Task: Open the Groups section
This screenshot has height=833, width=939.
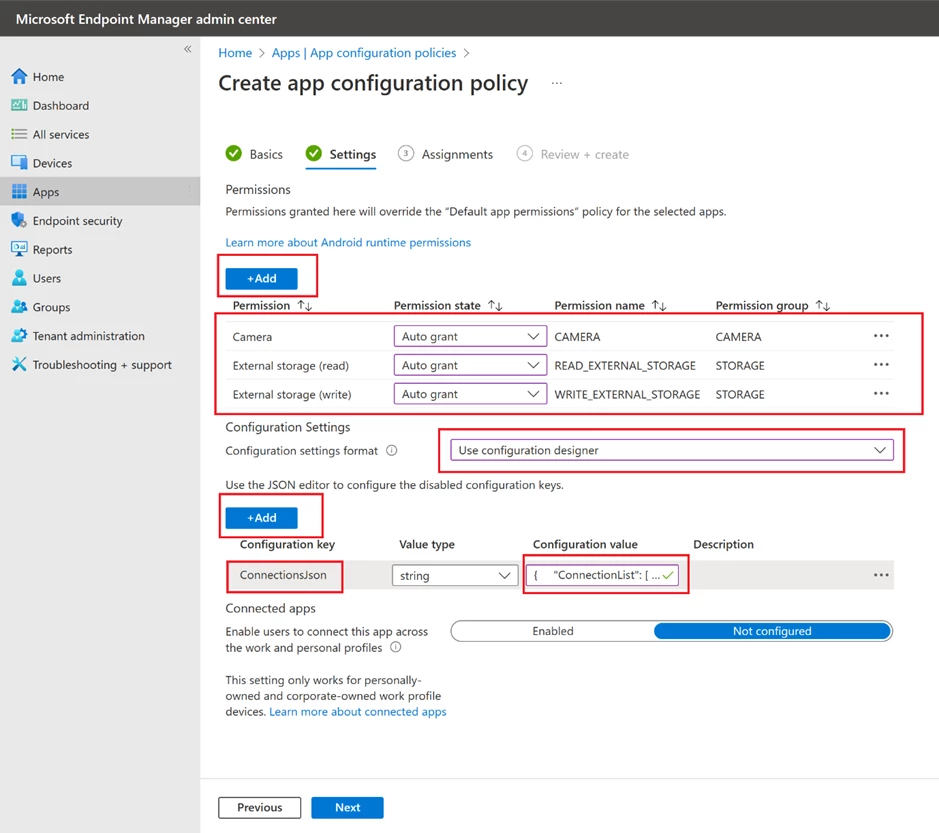Action: point(51,306)
